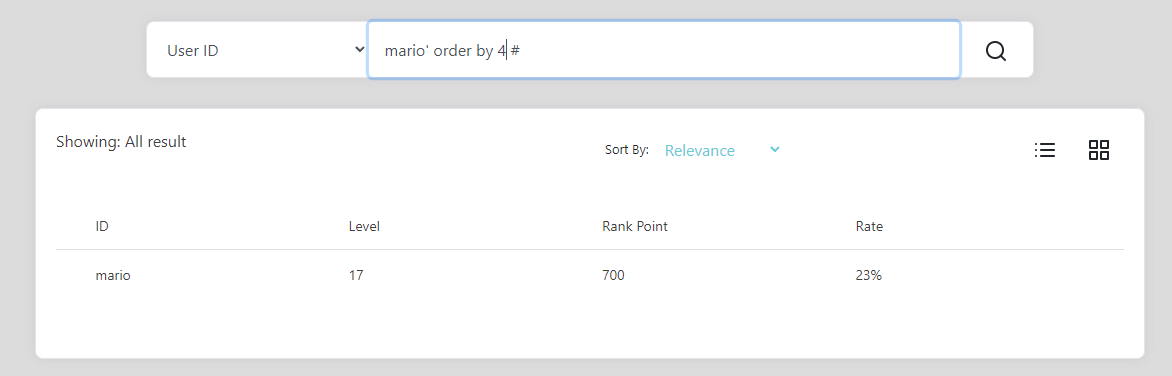Click the chevron next to Relevance
Viewport: 1172px width, 376px height.
(775, 150)
